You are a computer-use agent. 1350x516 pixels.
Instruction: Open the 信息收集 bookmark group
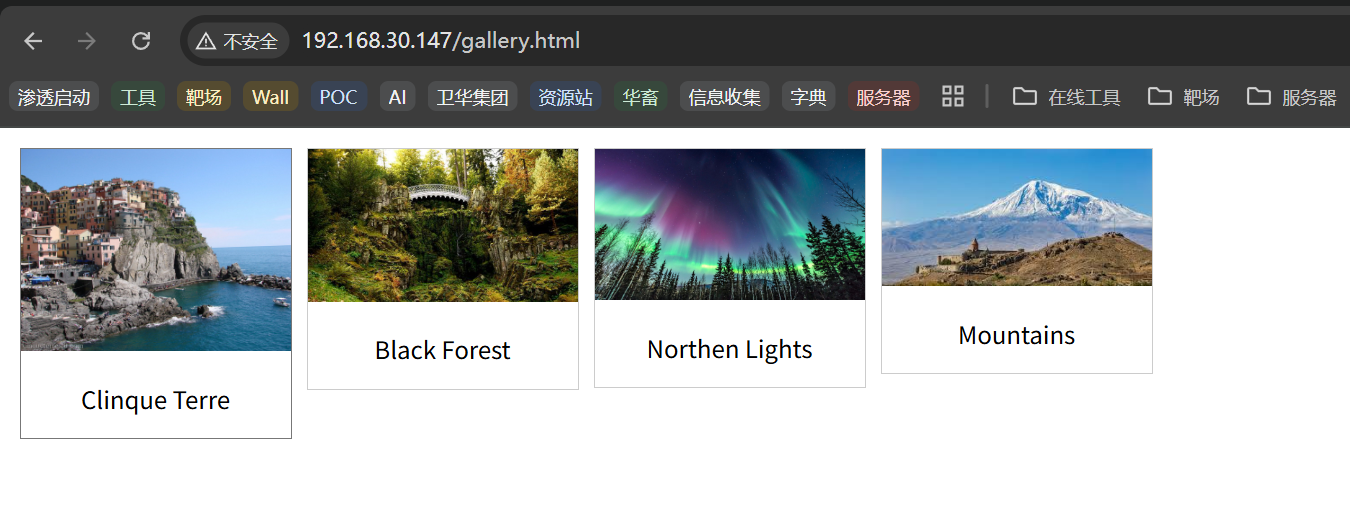(x=724, y=97)
